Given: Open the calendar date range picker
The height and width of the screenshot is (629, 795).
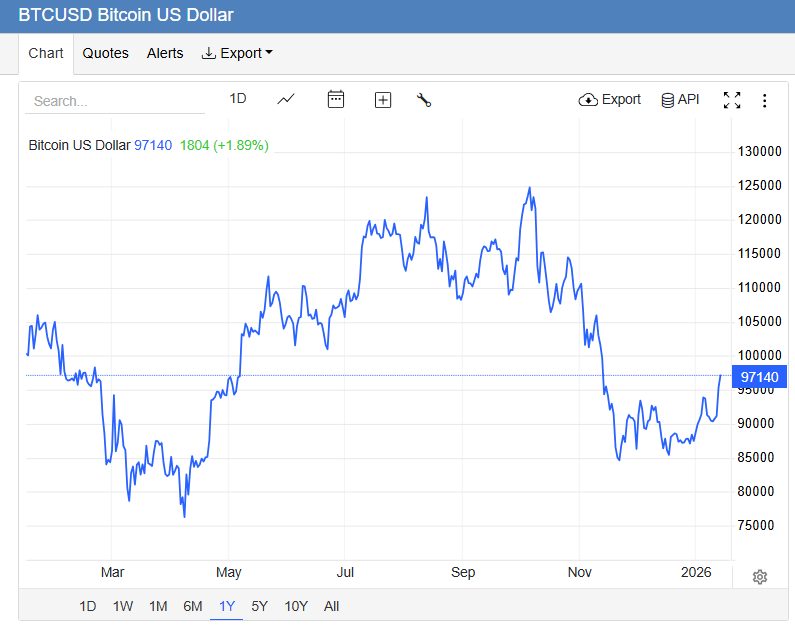Looking at the screenshot, I should pos(336,99).
